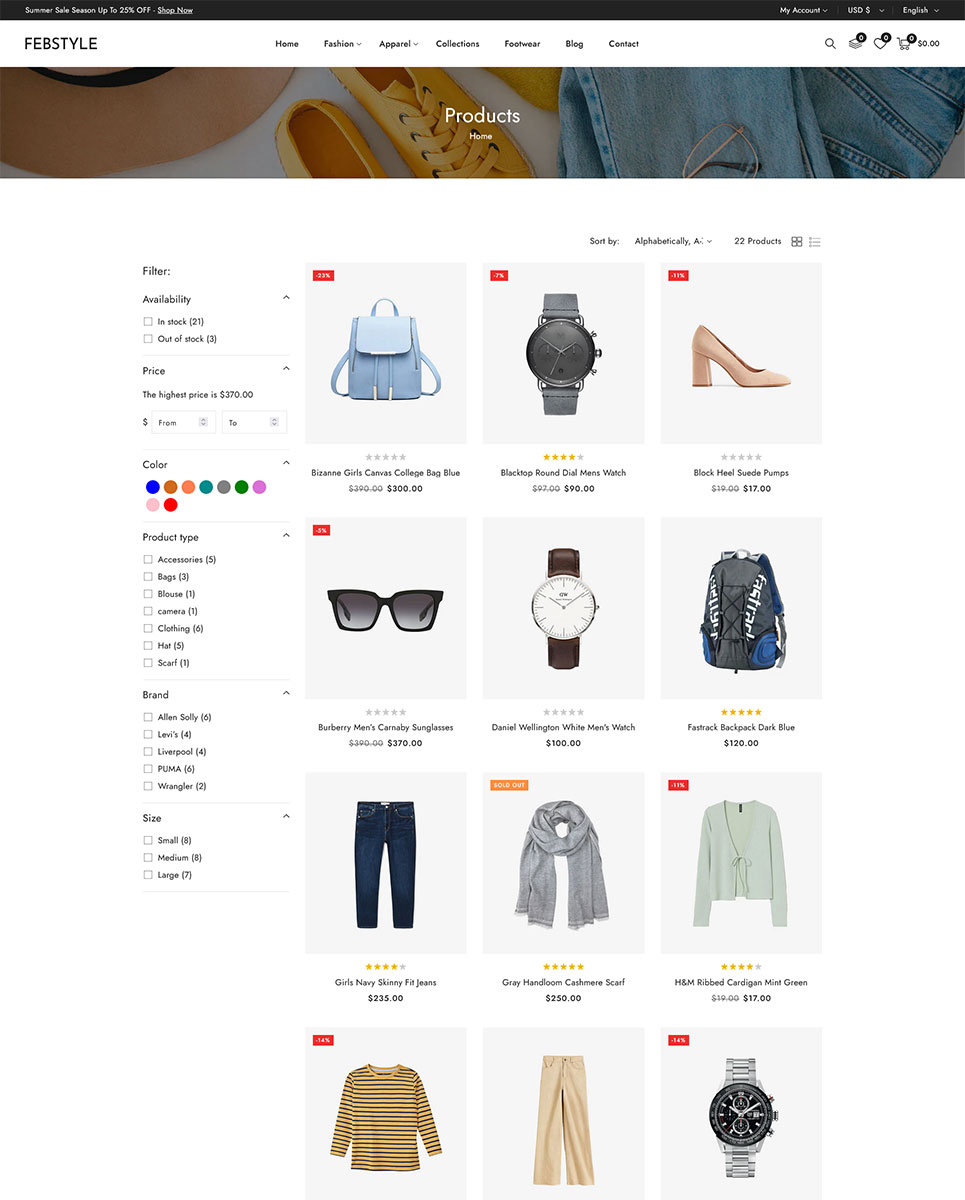Open the Sort by Alphabetically dropdown
The width and height of the screenshot is (965, 1200).
pos(673,241)
